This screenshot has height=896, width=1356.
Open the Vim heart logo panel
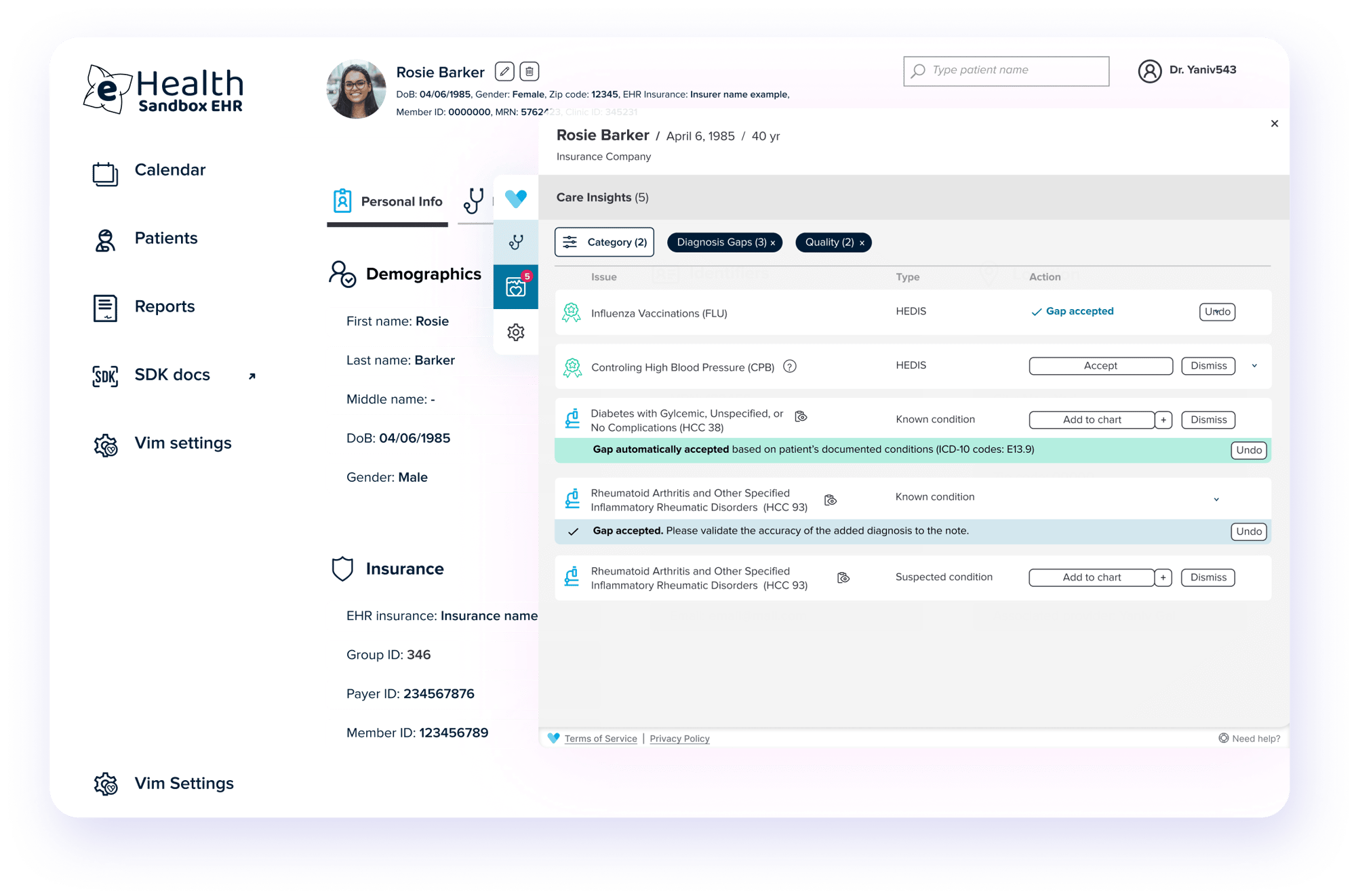pyautogui.click(x=516, y=198)
